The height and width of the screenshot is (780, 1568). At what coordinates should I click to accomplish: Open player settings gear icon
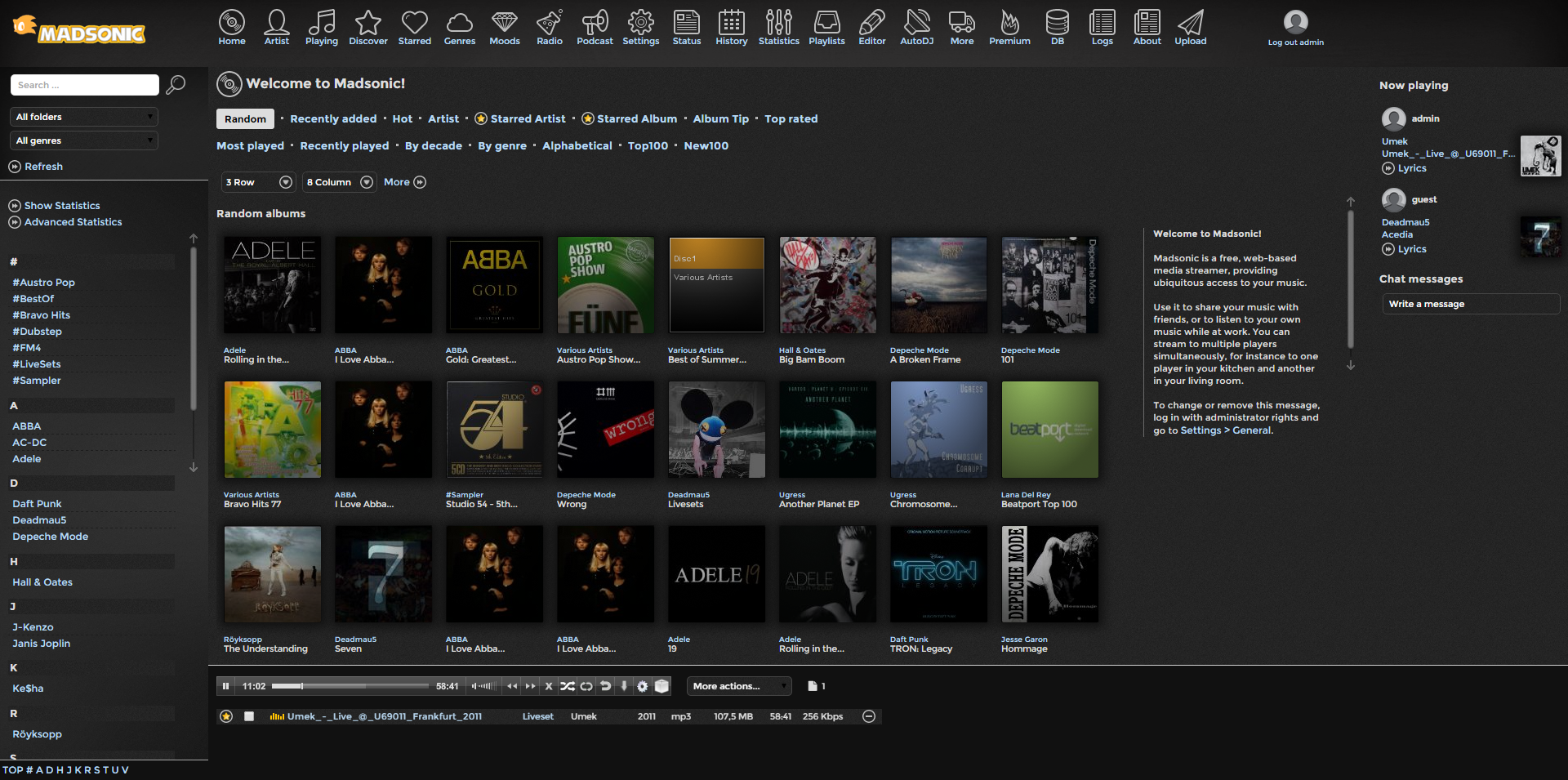(x=643, y=686)
